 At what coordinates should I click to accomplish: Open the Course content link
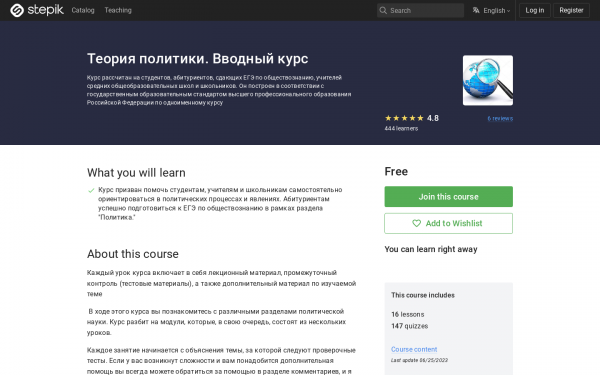(x=414, y=349)
